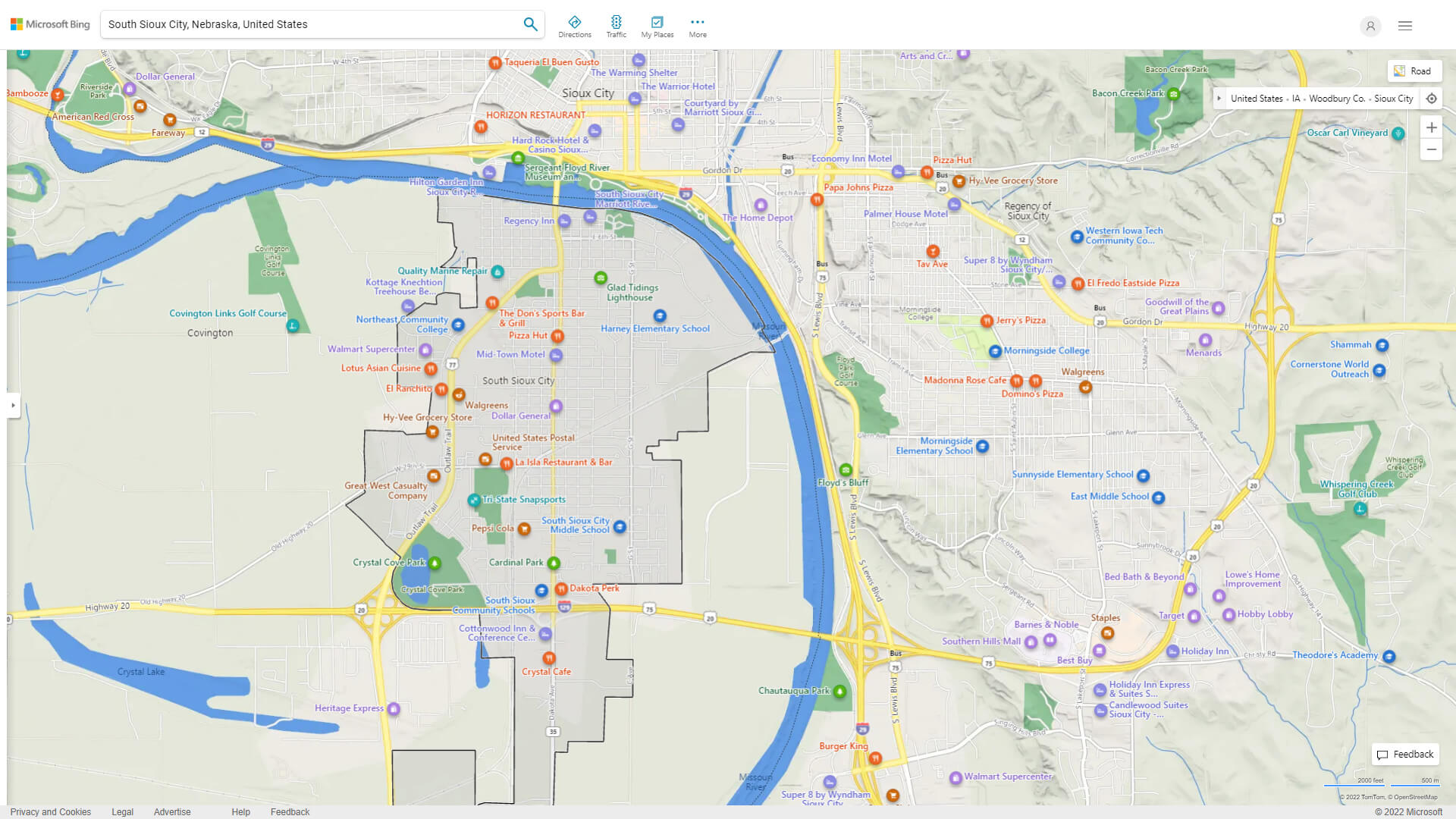
Task: Open My Places
Action: (657, 24)
